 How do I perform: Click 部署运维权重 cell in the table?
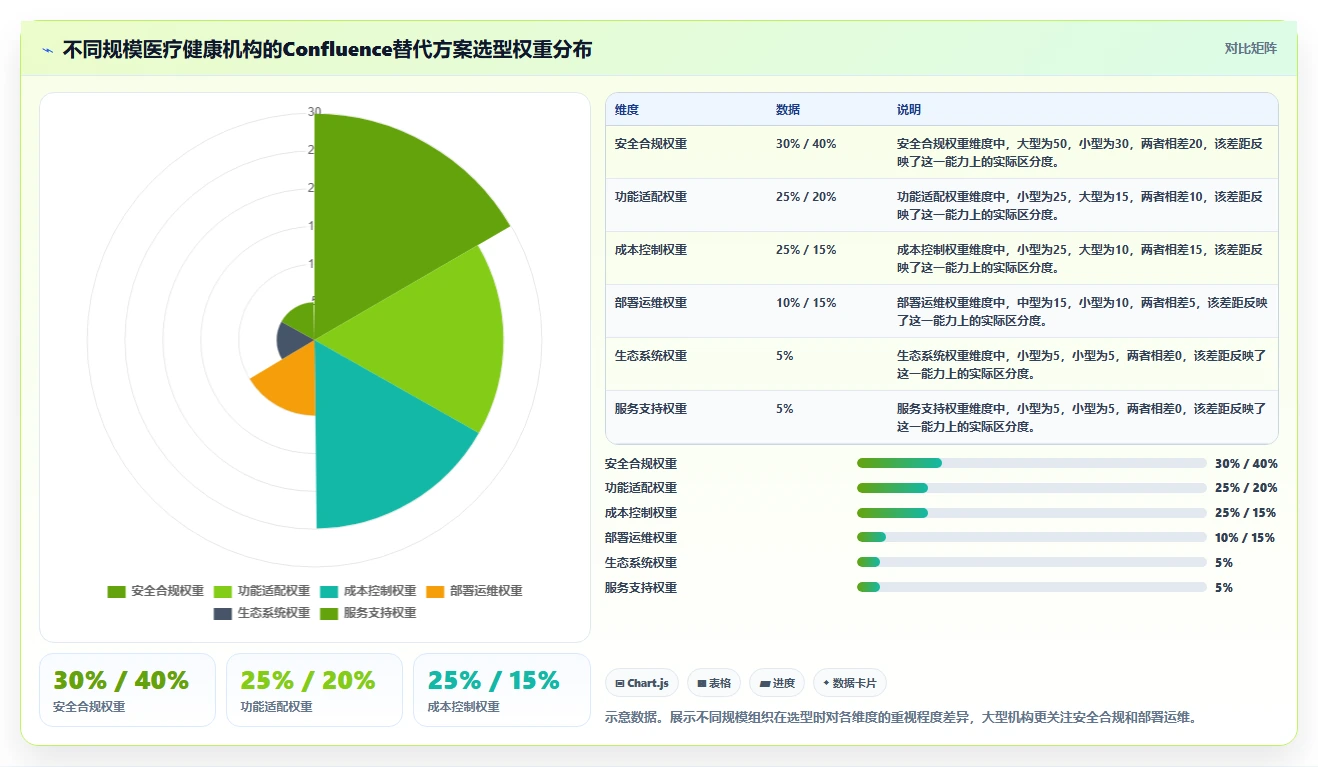tap(651, 303)
